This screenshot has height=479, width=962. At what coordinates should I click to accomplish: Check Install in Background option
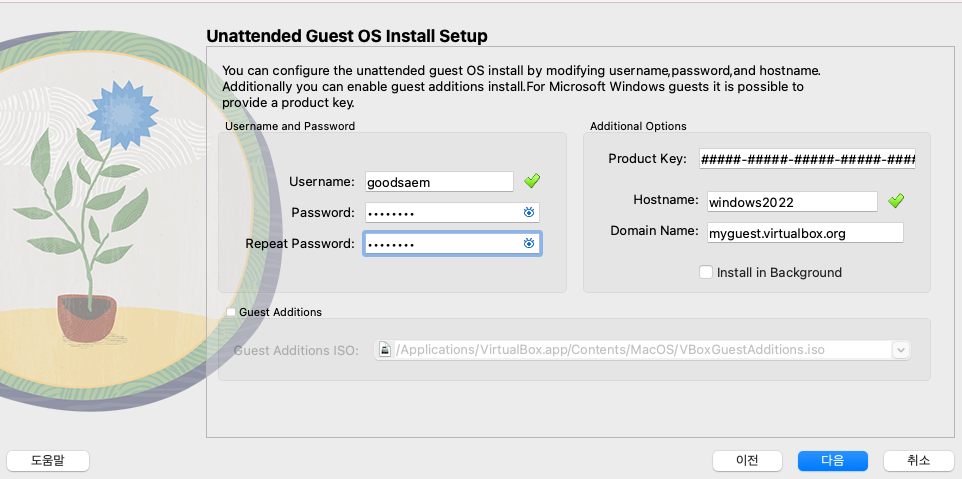coord(706,272)
